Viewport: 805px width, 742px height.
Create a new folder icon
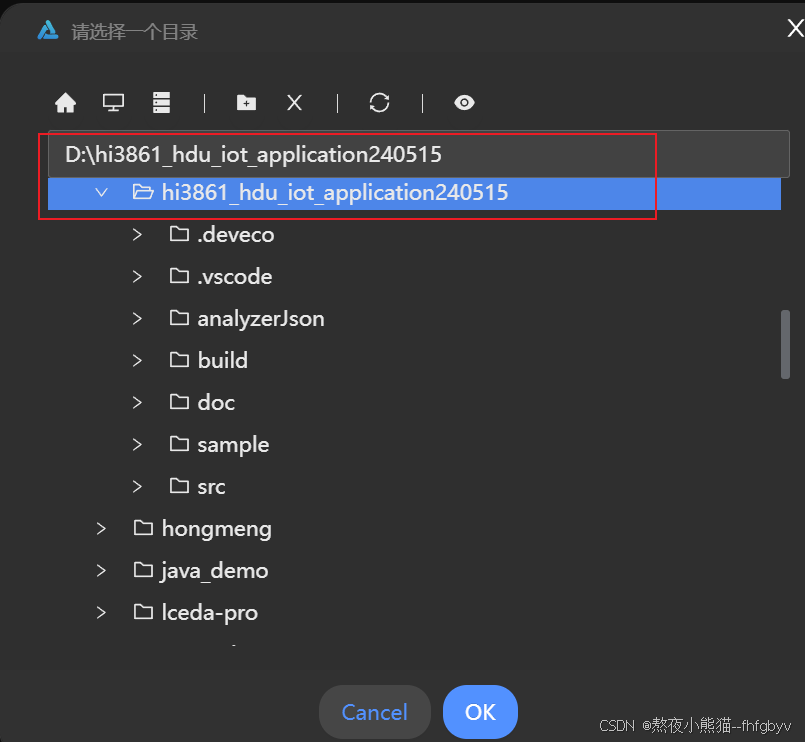pyautogui.click(x=246, y=103)
